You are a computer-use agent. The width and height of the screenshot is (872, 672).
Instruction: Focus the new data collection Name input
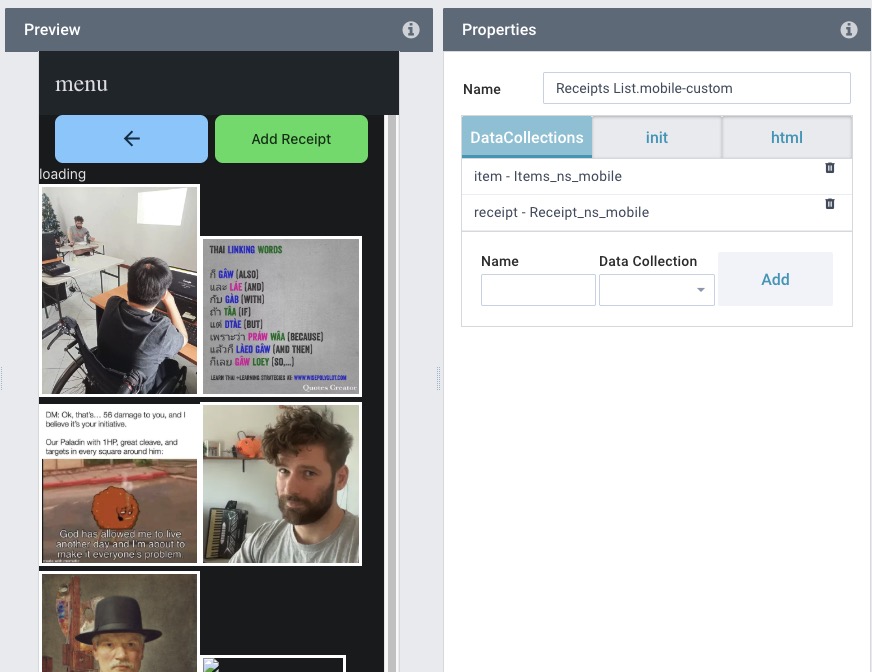[x=538, y=290]
